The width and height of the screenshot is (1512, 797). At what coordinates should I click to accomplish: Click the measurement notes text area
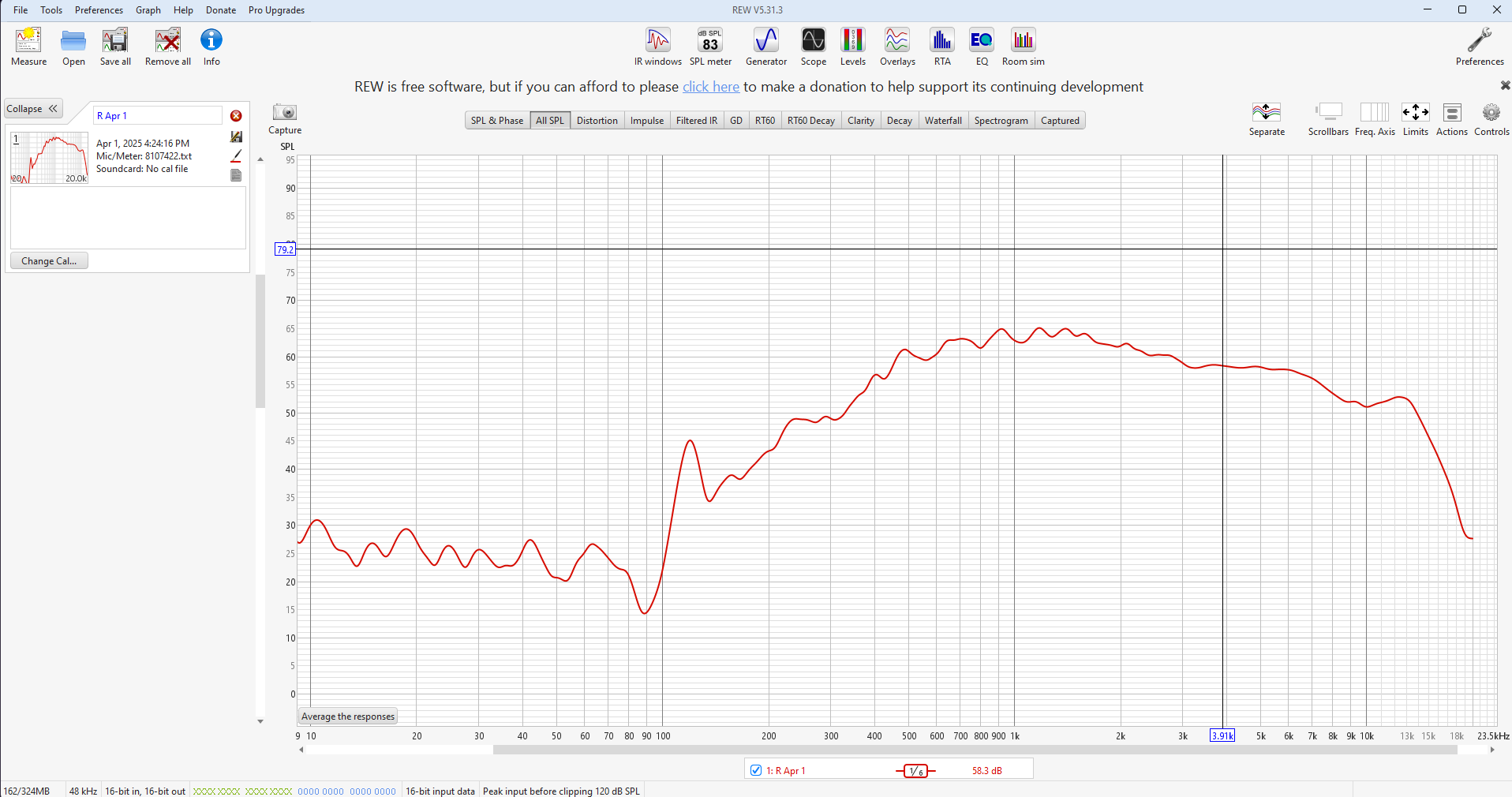(x=128, y=218)
